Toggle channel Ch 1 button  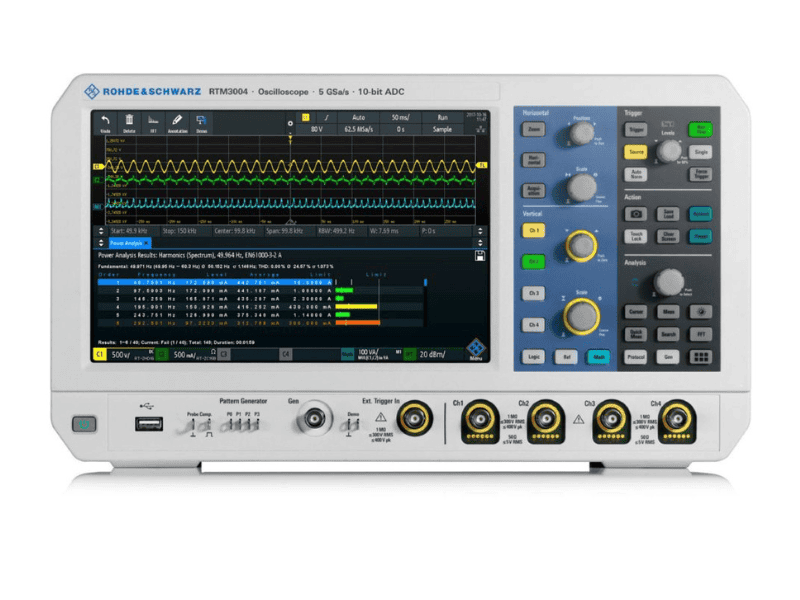535,231
